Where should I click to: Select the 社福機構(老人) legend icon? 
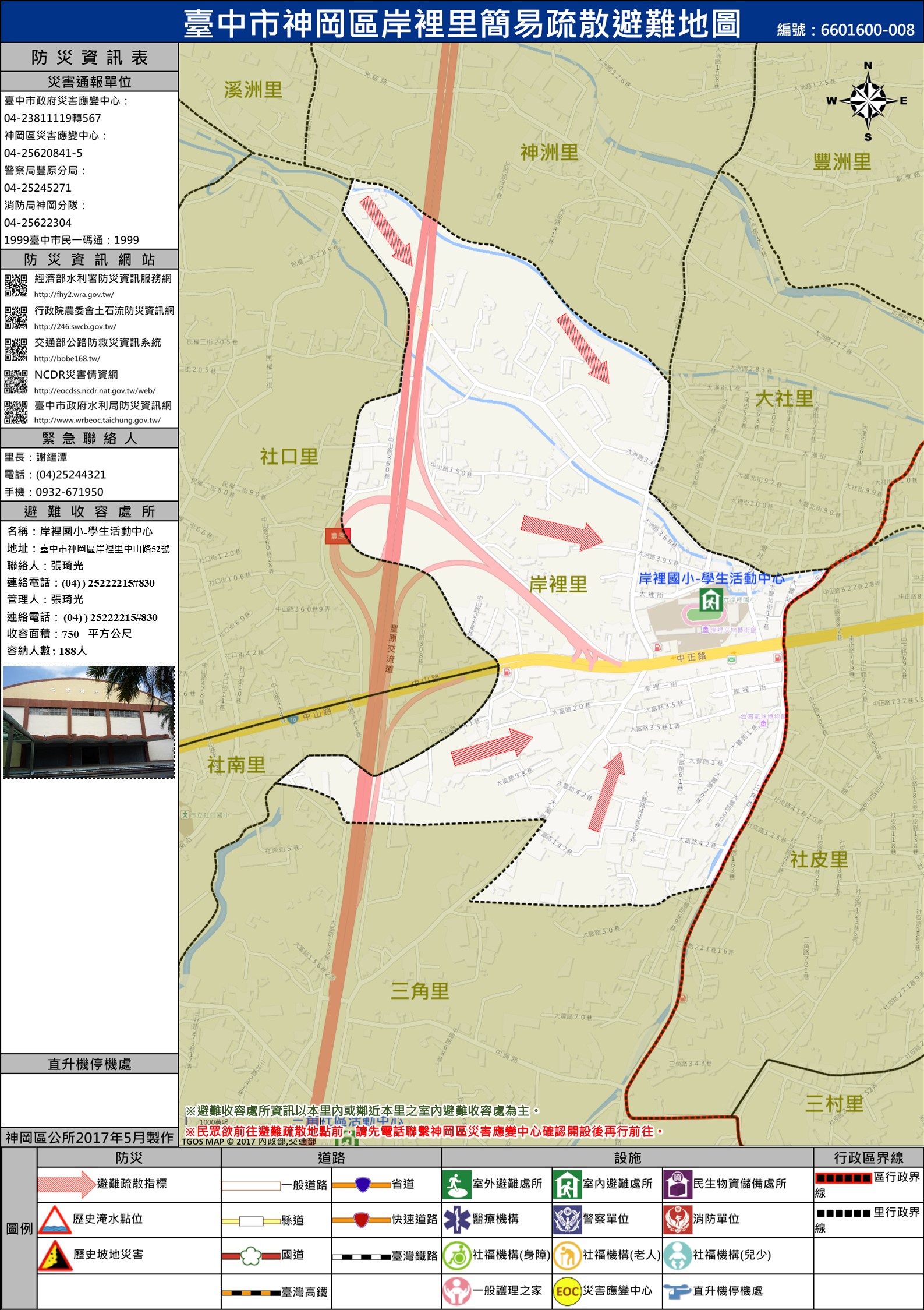(567, 1255)
